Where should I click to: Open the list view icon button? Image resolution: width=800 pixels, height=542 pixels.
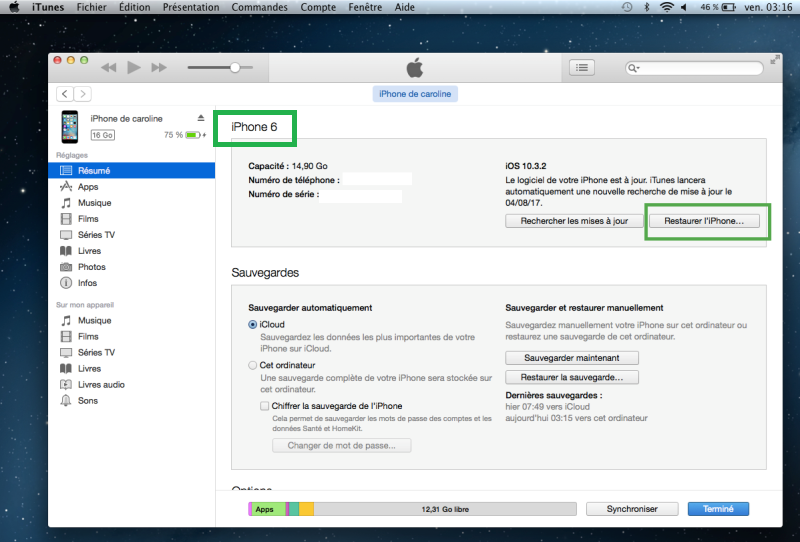pyautogui.click(x=582, y=67)
